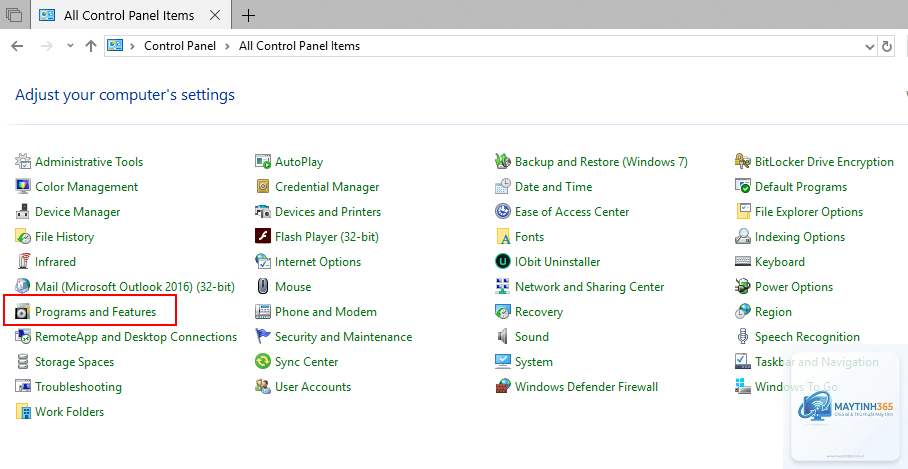Screen dimensions: 908x469
Task: Open the Flash Player icon
Action: pos(263,236)
